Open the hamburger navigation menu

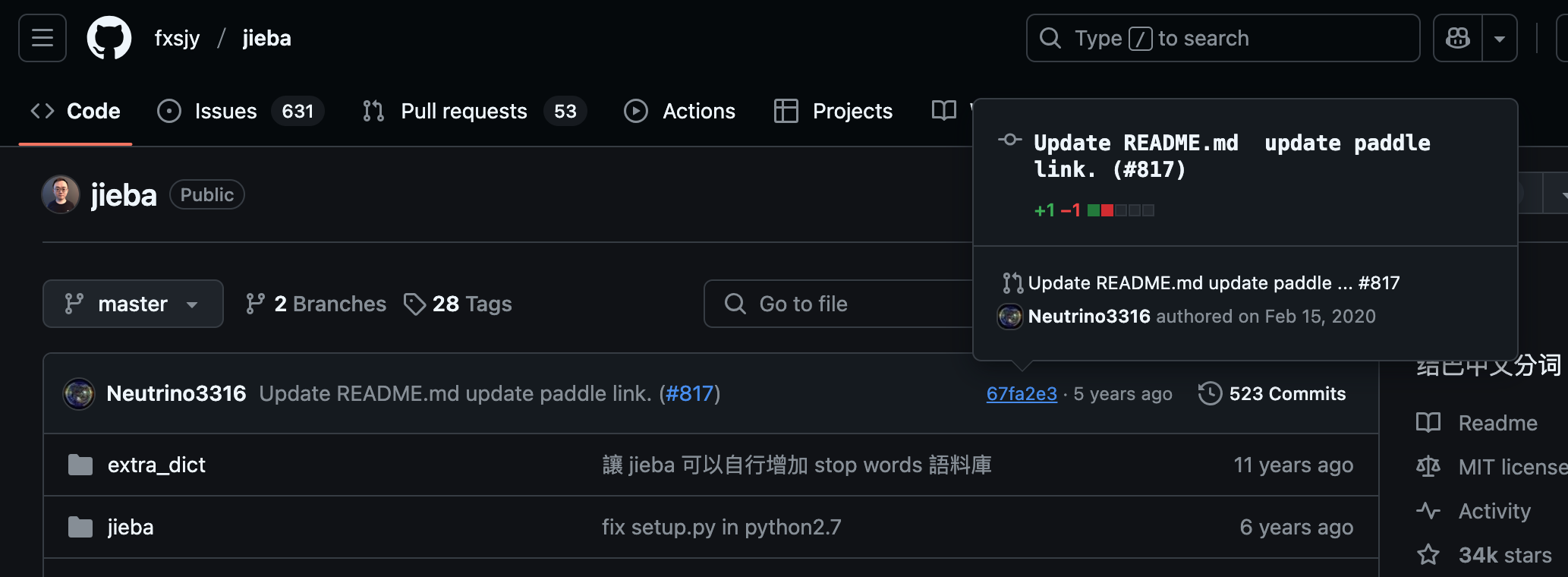[43, 38]
